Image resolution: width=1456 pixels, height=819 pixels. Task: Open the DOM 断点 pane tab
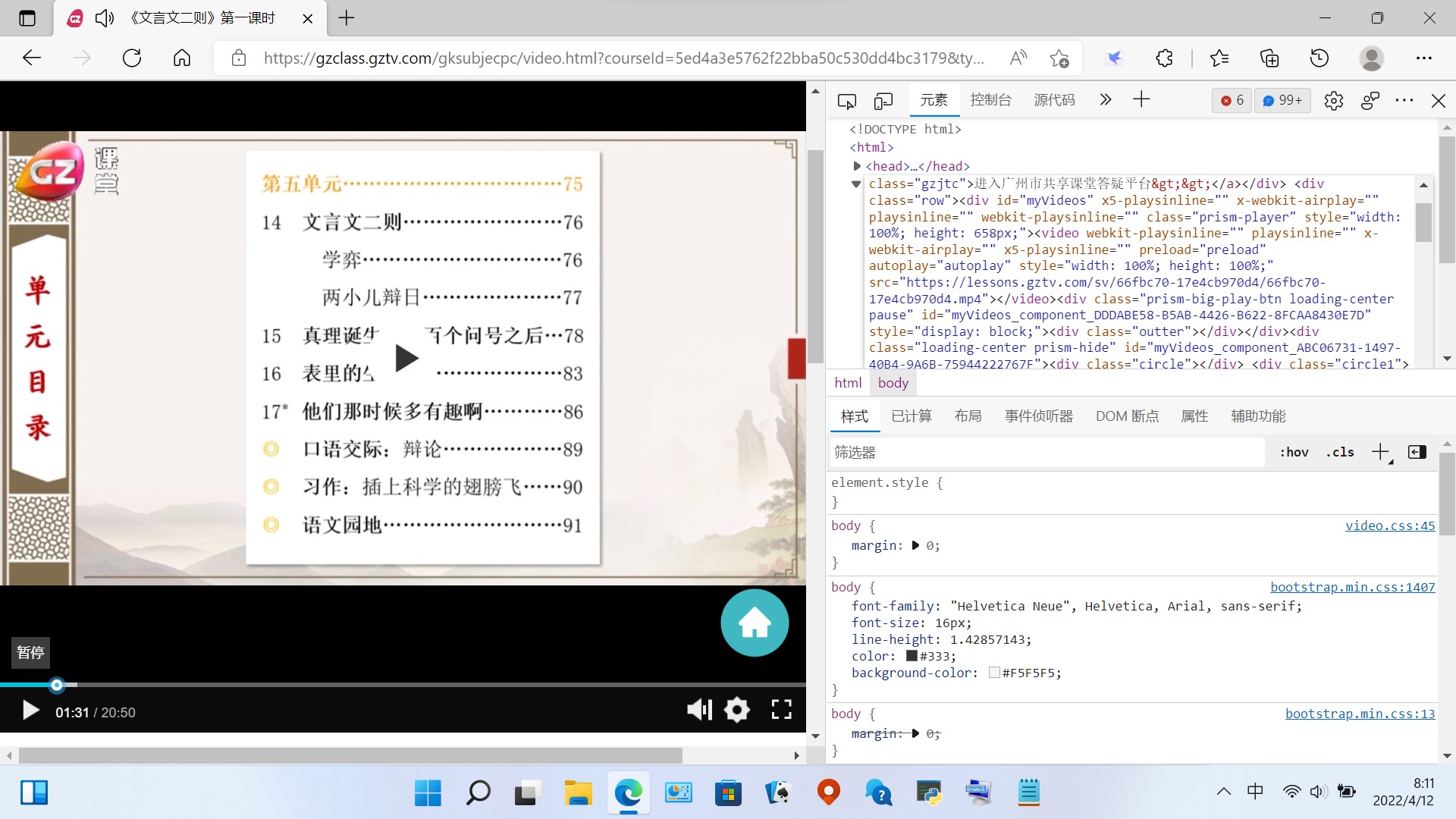point(1128,416)
